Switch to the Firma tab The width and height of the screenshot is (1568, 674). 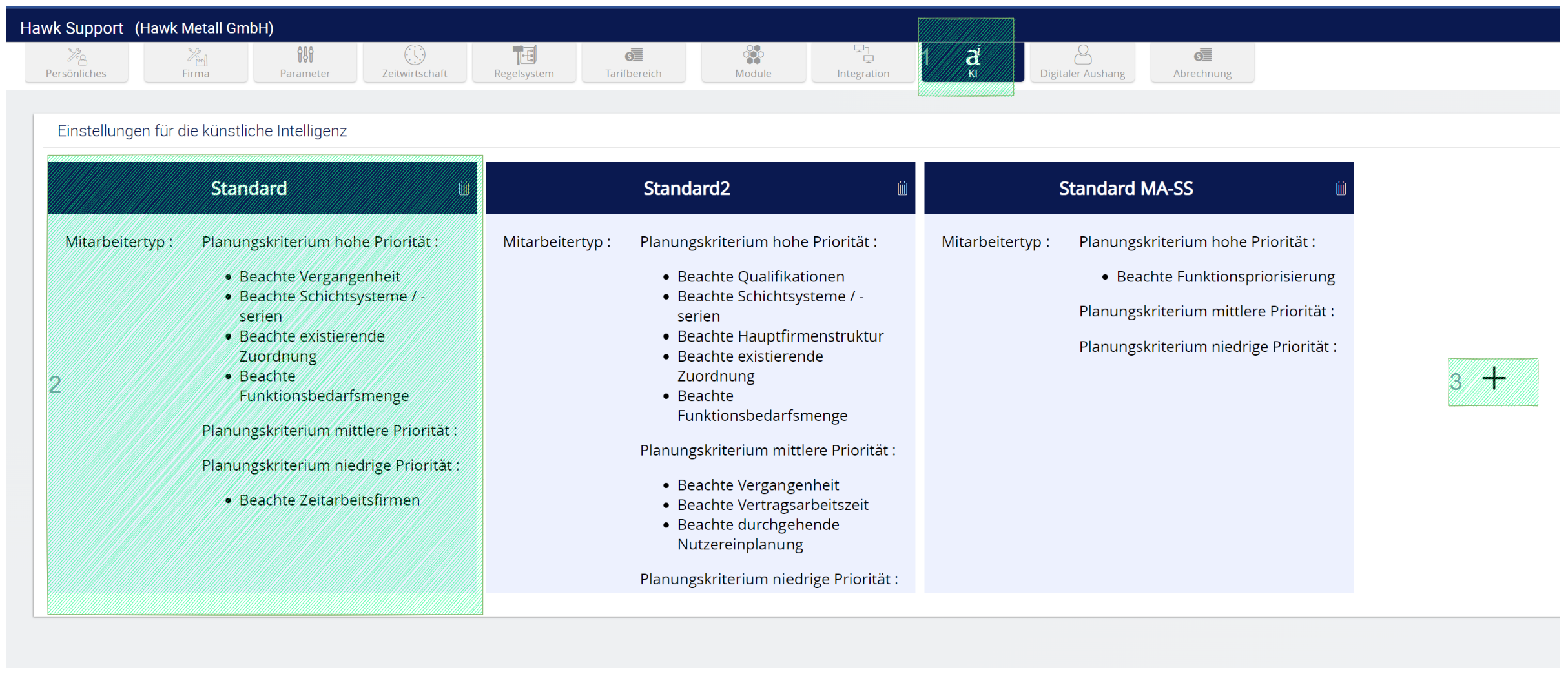click(x=195, y=63)
